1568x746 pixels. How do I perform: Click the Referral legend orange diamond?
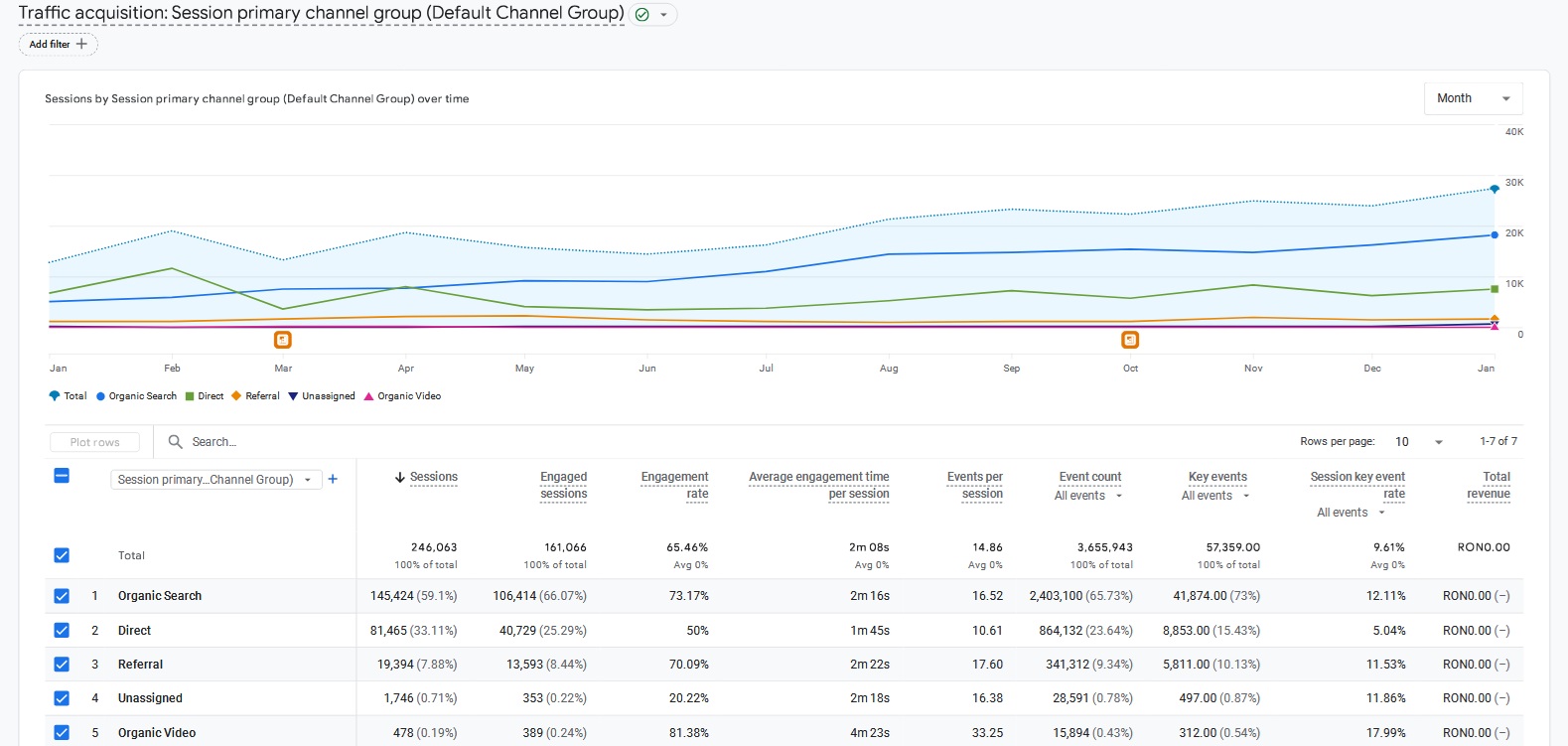[236, 395]
